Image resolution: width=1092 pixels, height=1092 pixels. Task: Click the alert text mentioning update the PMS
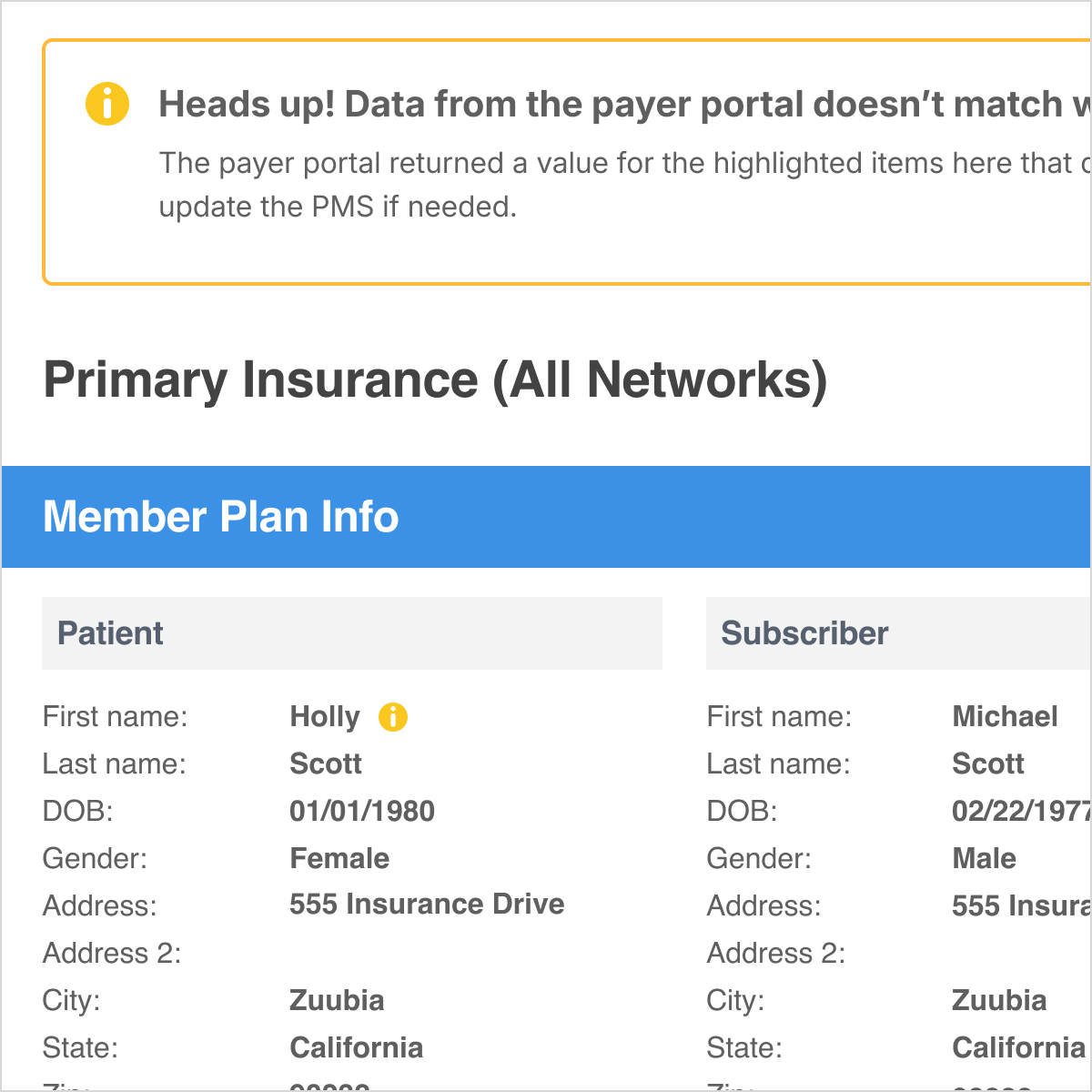[x=338, y=207]
